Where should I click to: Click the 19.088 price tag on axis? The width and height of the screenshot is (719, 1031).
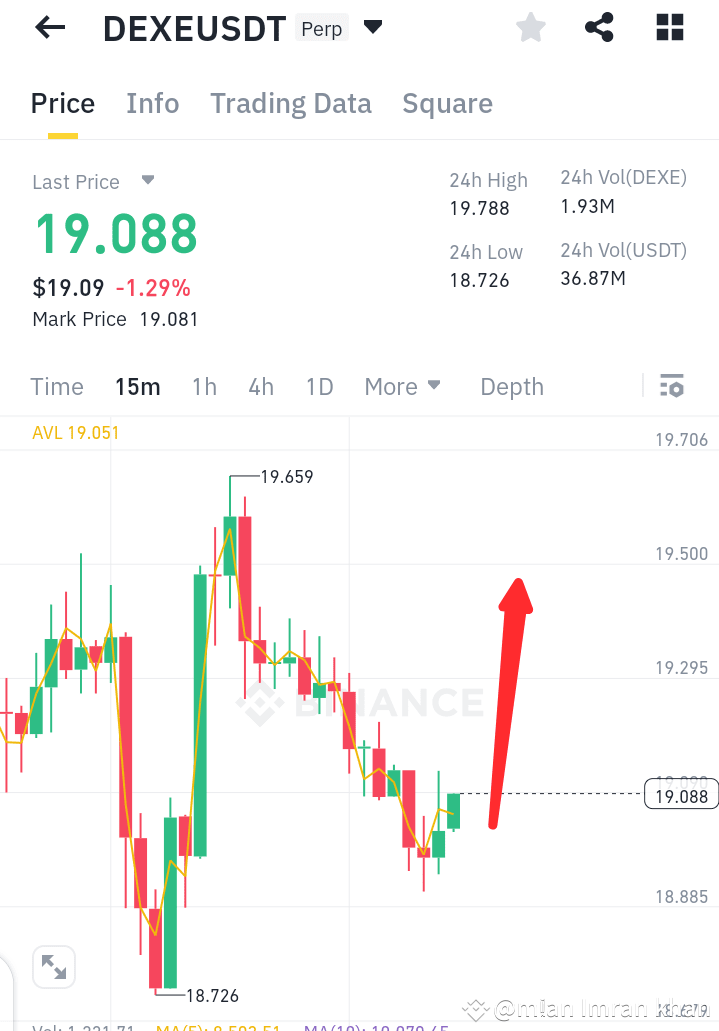click(681, 794)
